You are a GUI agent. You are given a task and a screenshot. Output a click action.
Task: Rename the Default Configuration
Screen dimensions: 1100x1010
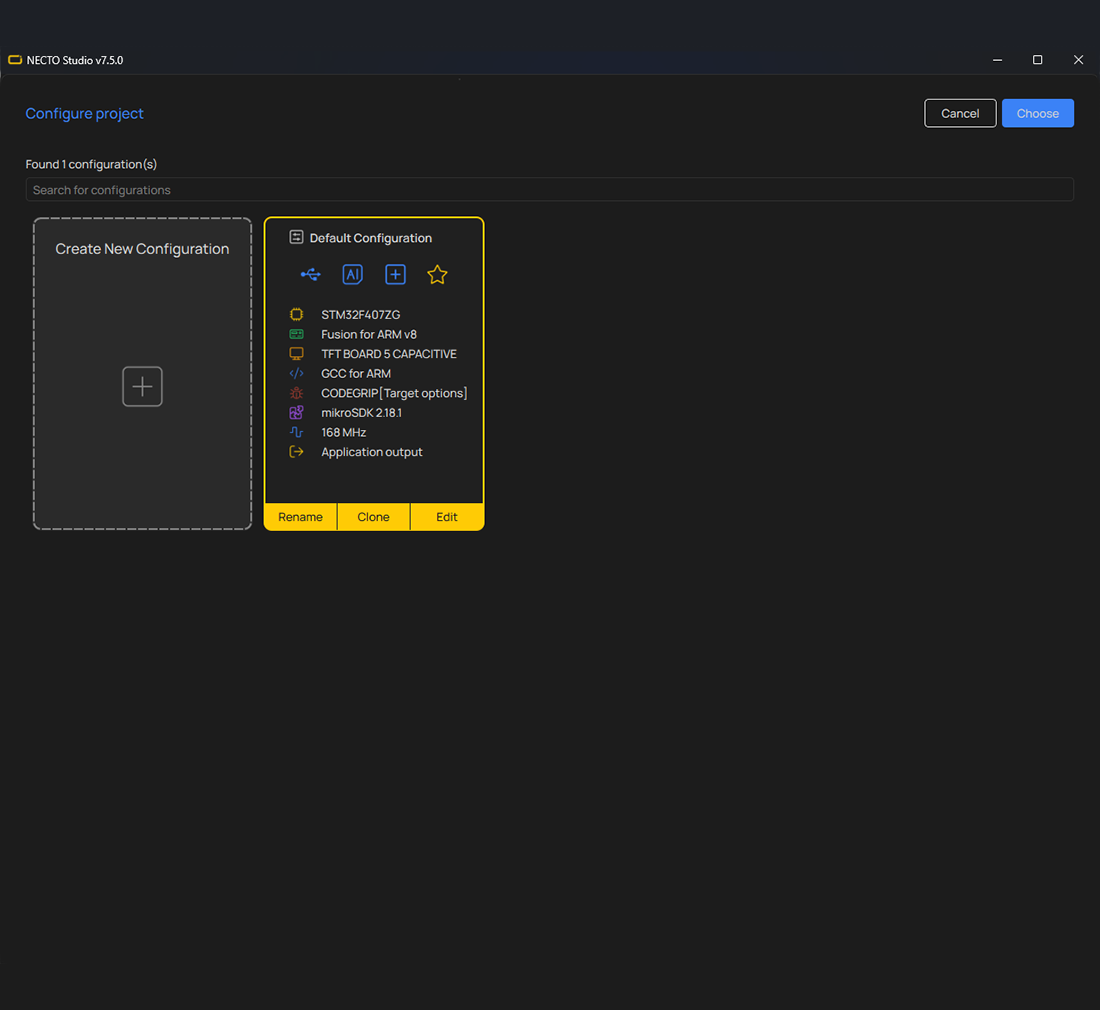click(300, 517)
